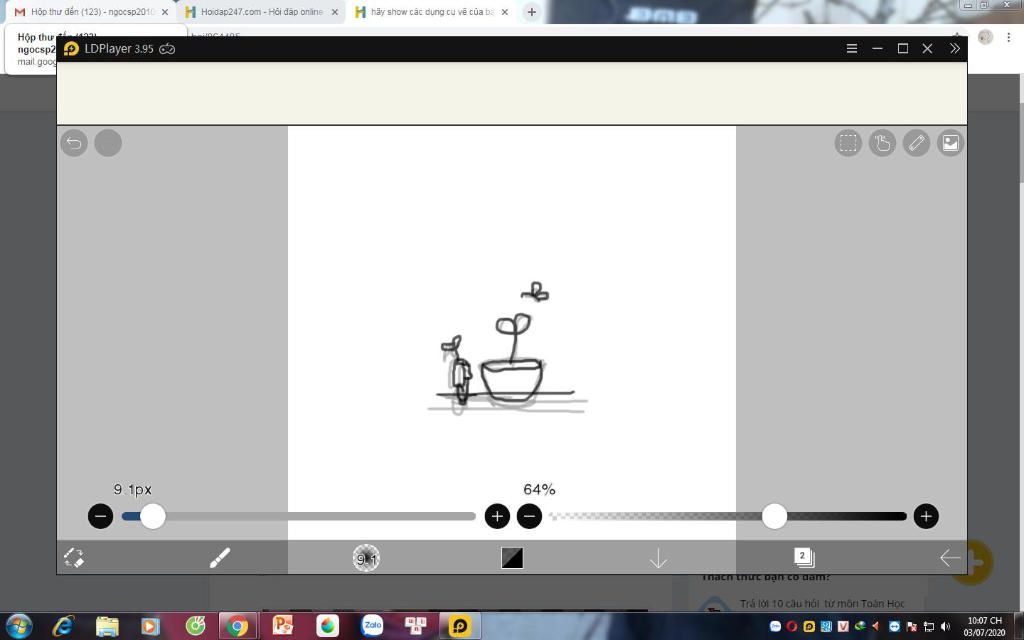This screenshot has height=640, width=1024.
Task: Click the volume icon in the system tray
Action: 945,627
